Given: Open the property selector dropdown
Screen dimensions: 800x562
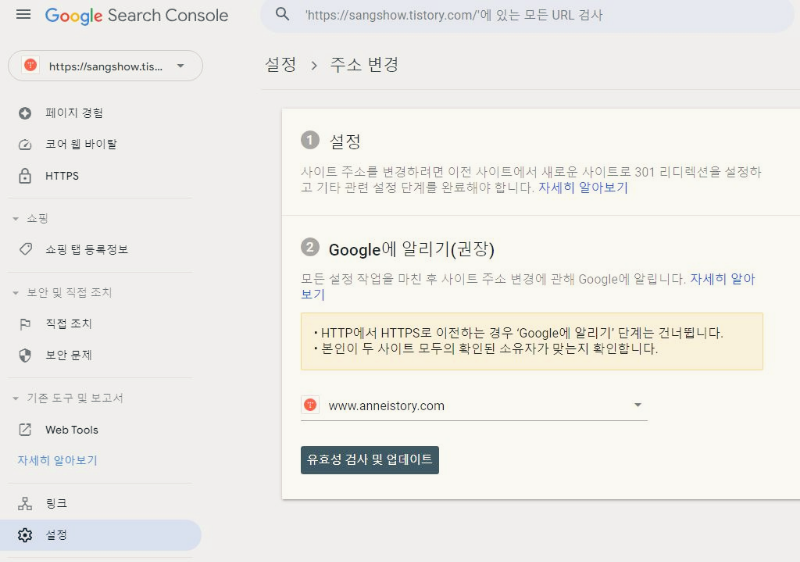Looking at the screenshot, I should (x=105, y=66).
